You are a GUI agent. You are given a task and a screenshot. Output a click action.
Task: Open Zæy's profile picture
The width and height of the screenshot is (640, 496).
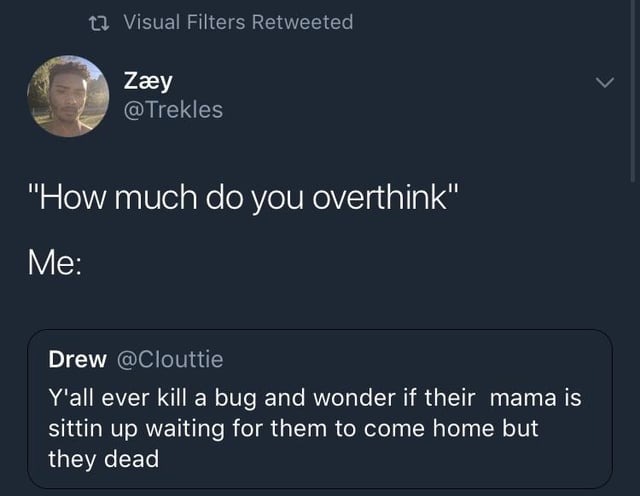pos(67,96)
